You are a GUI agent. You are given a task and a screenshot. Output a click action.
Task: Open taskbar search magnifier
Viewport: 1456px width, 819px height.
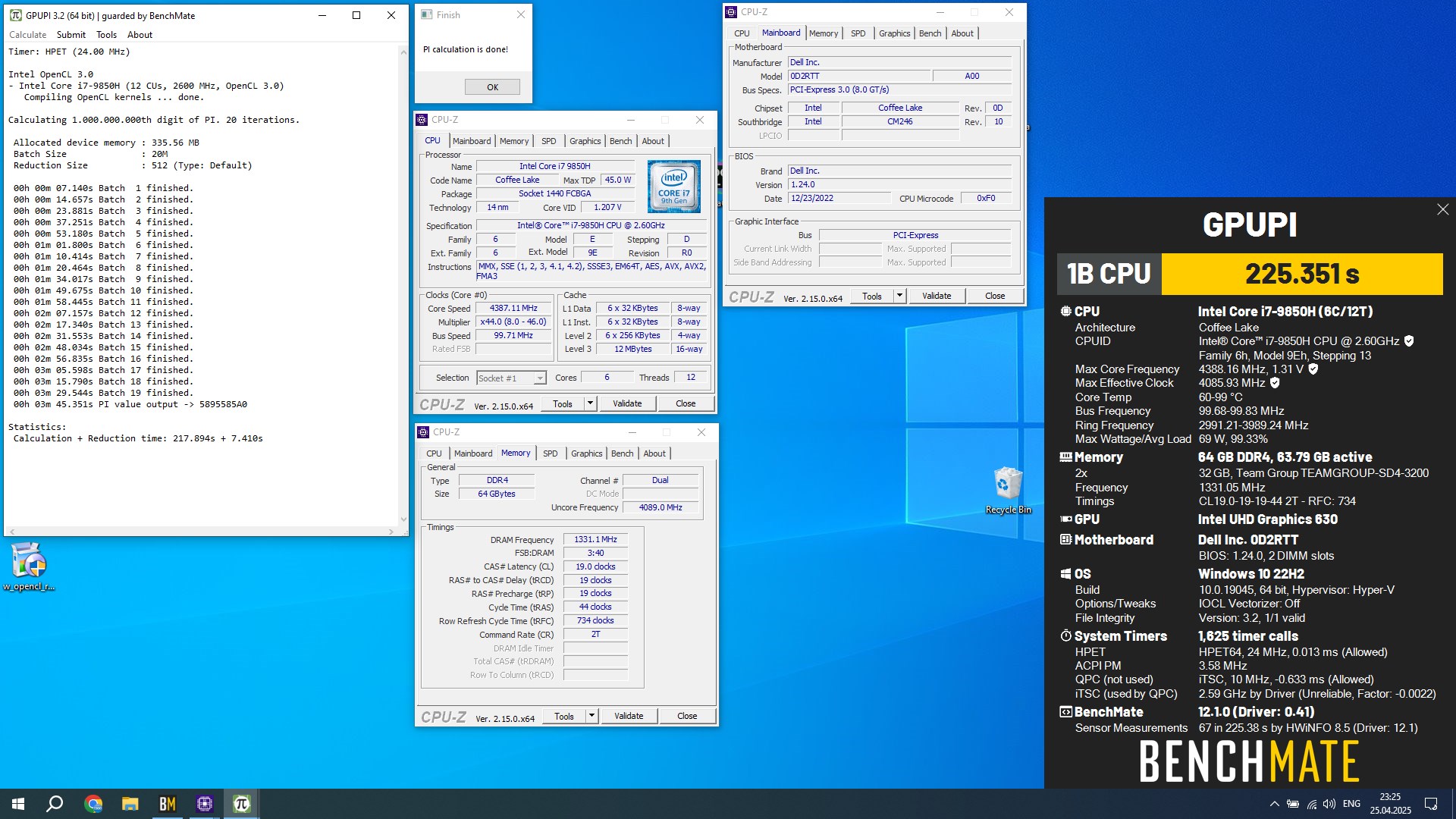(x=55, y=804)
